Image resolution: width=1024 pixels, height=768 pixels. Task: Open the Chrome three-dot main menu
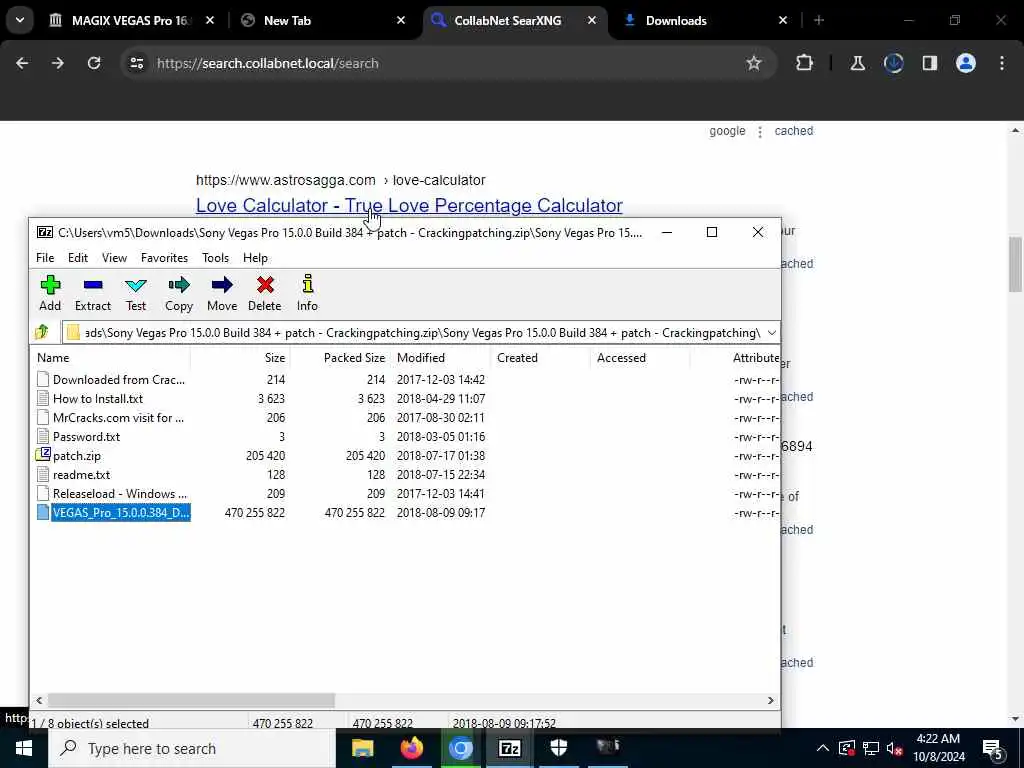1002,63
